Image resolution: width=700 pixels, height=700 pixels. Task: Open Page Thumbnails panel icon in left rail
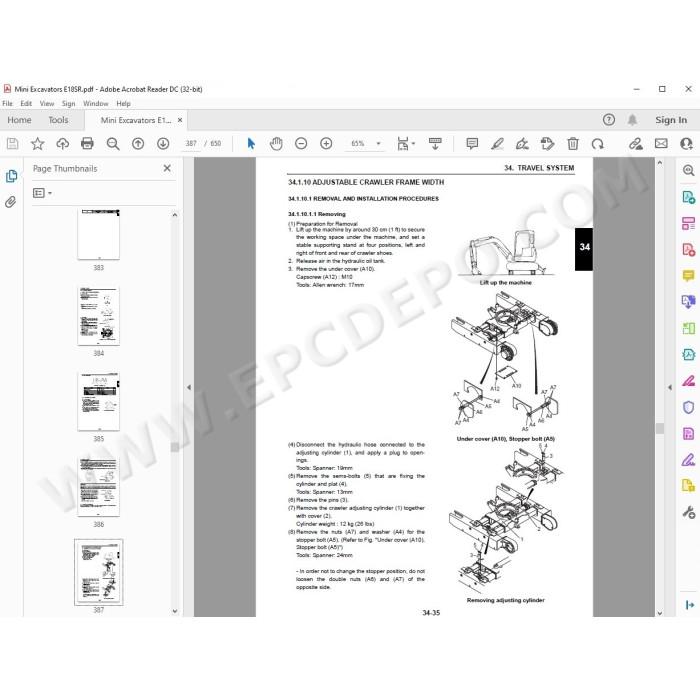tap(12, 176)
